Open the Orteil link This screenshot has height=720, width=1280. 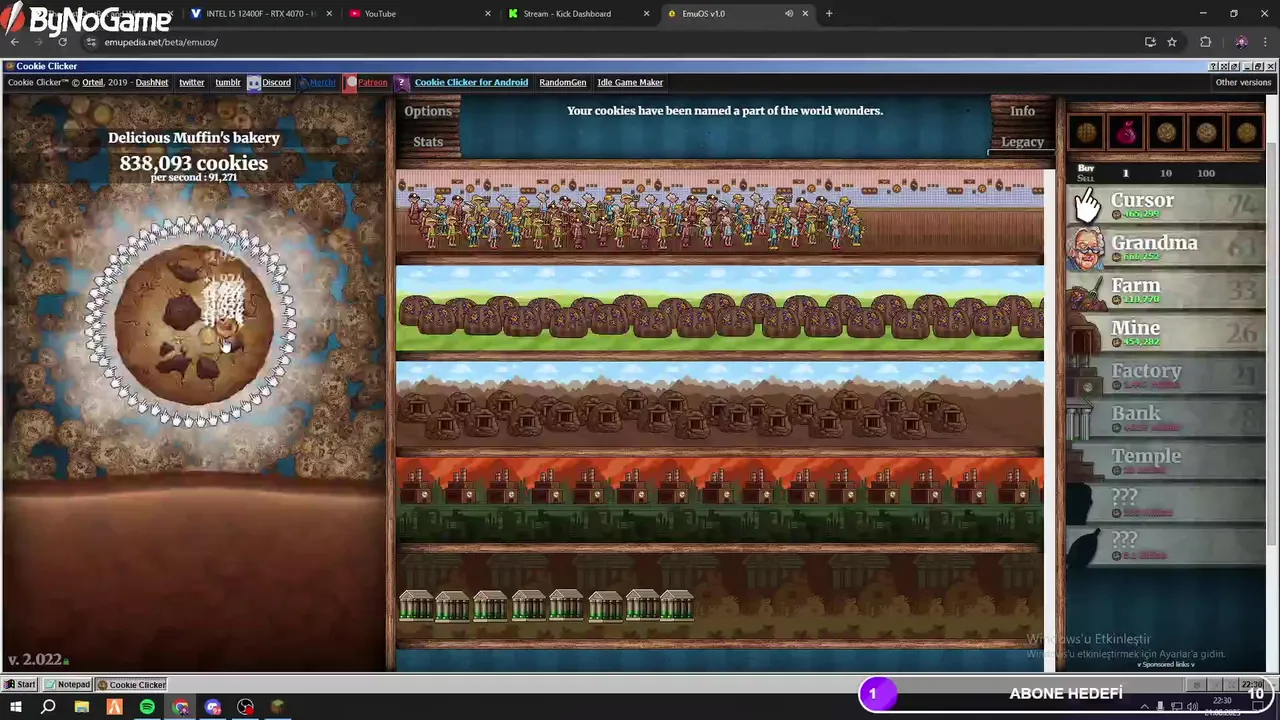click(x=92, y=82)
